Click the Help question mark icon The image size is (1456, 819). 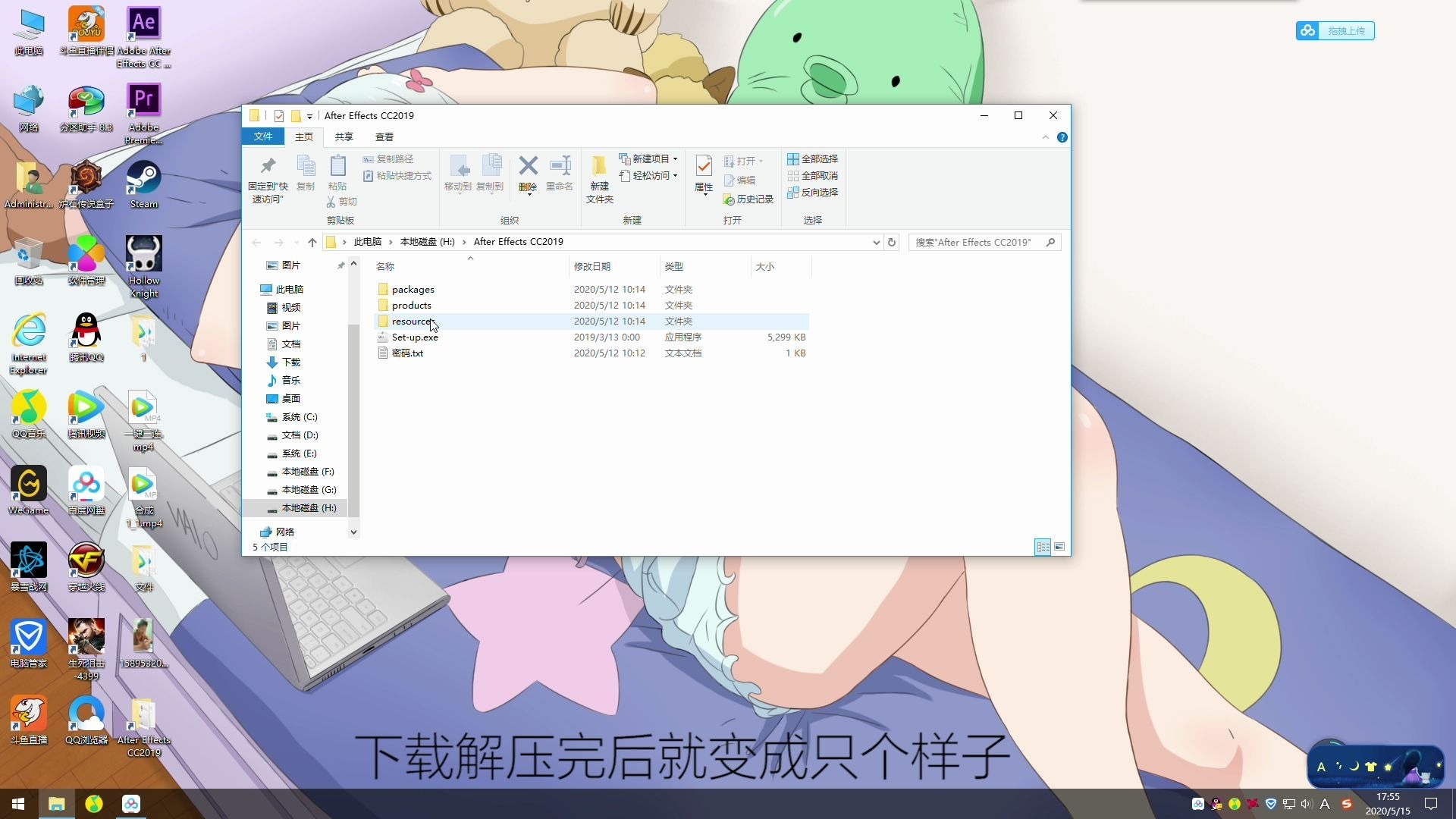(1062, 137)
